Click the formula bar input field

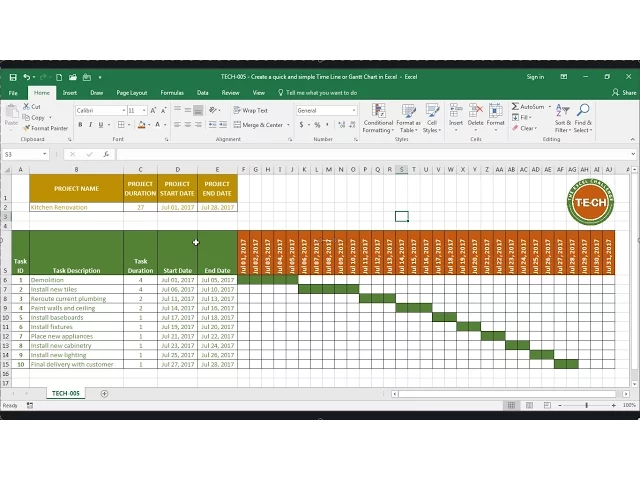pos(373,154)
